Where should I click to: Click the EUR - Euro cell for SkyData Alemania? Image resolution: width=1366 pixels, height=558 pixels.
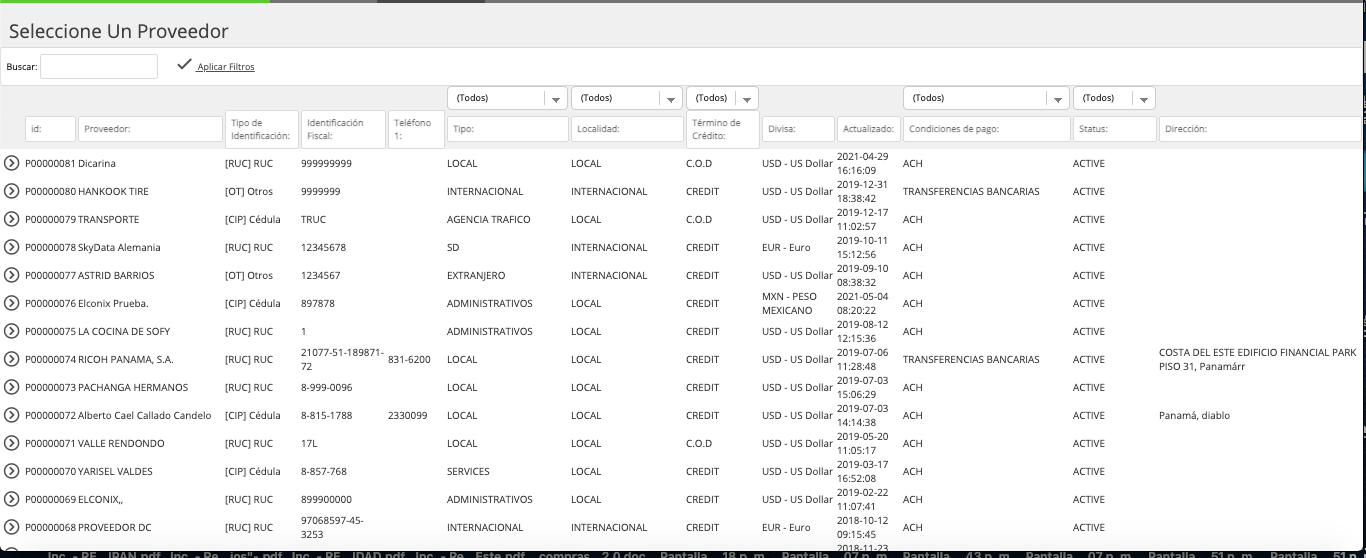point(786,247)
